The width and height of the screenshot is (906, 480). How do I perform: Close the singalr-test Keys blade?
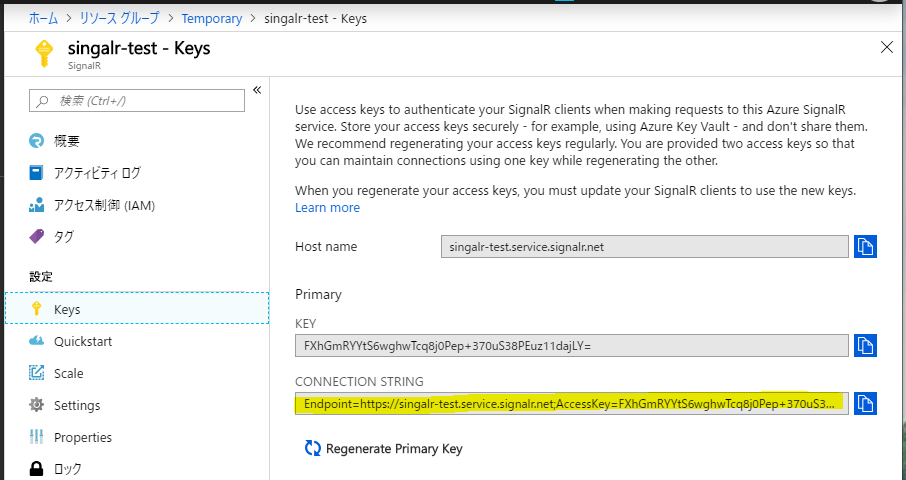(x=886, y=47)
